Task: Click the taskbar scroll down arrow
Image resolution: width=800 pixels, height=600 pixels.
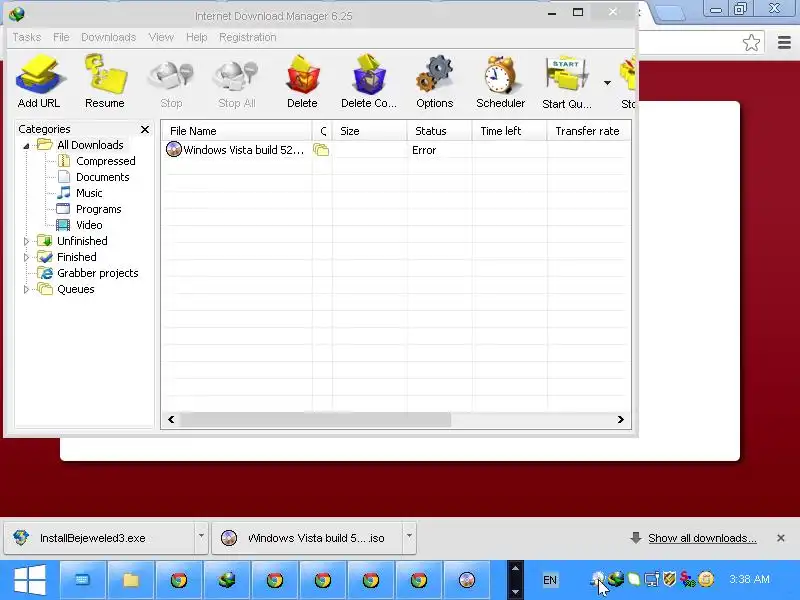Action: pyautogui.click(x=515, y=592)
